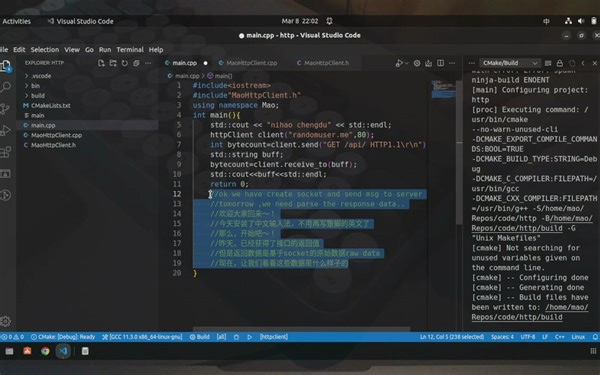Click the Build button in status bar
Image resolution: width=600 pixels, height=375 pixels.
coord(200,337)
